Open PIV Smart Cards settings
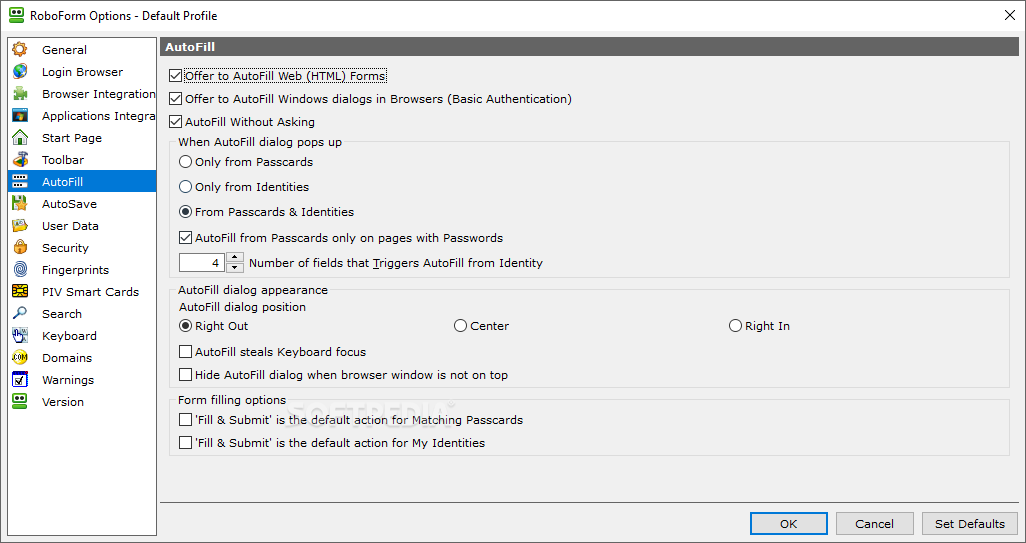This screenshot has height=543, width=1026. [82, 292]
